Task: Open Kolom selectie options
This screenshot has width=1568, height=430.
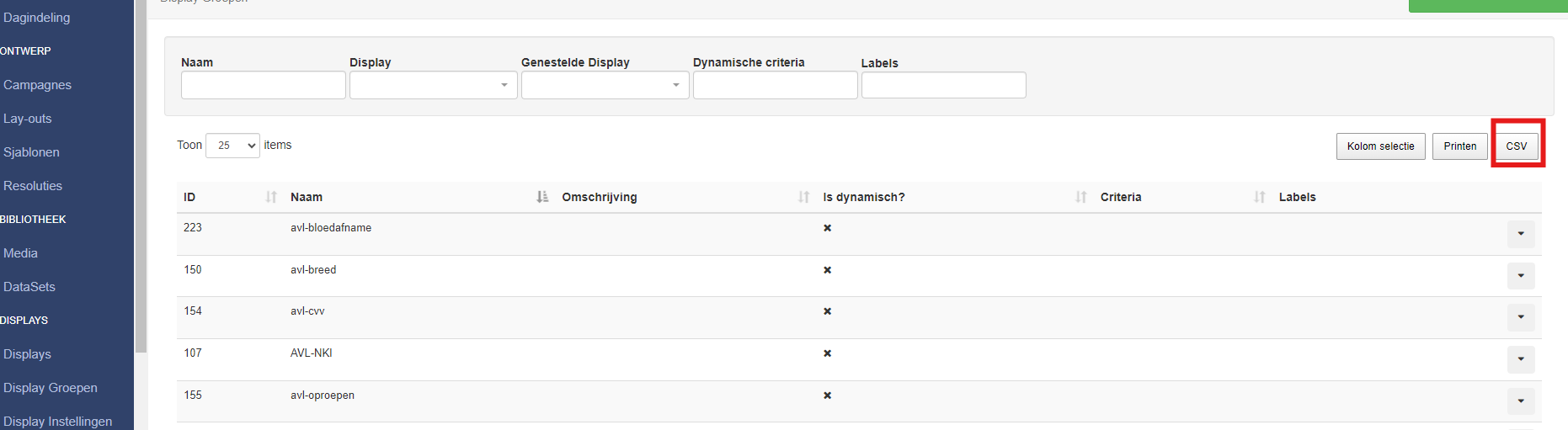Action: tap(1380, 146)
